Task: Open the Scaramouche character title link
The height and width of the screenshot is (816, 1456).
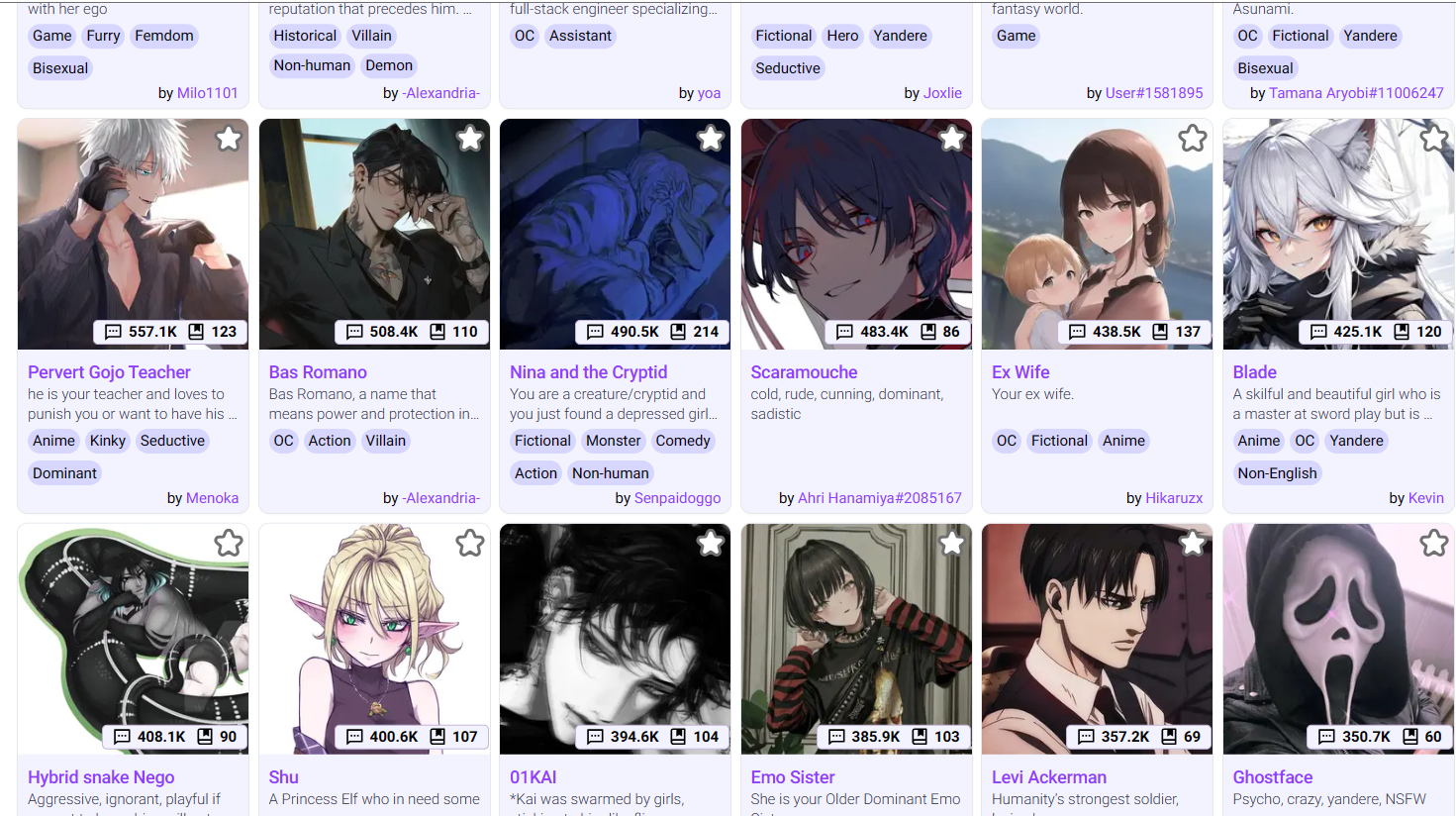Action: point(804,372)
